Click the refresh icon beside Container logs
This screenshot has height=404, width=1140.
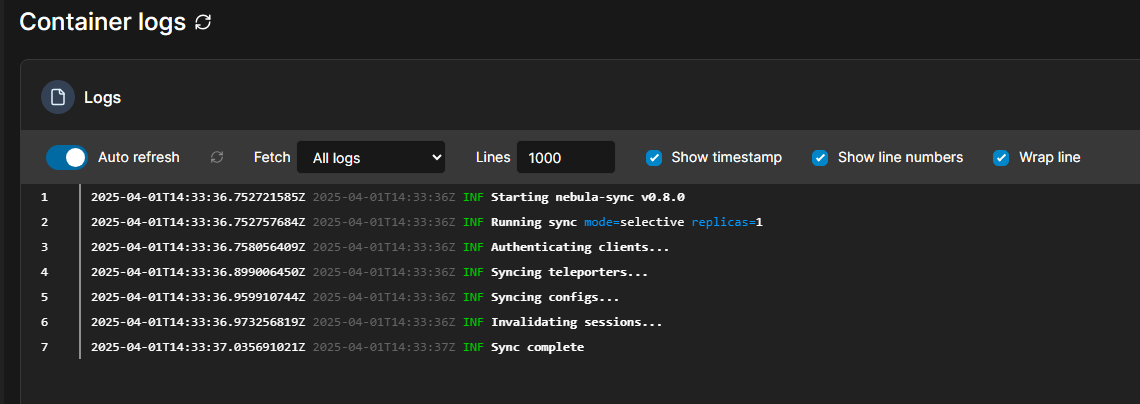[203, 22]
